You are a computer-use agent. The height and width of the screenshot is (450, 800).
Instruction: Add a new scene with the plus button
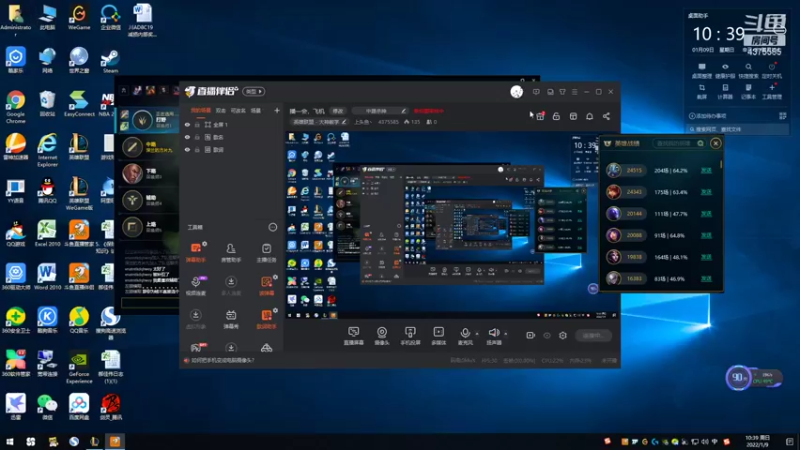(277, 110)
